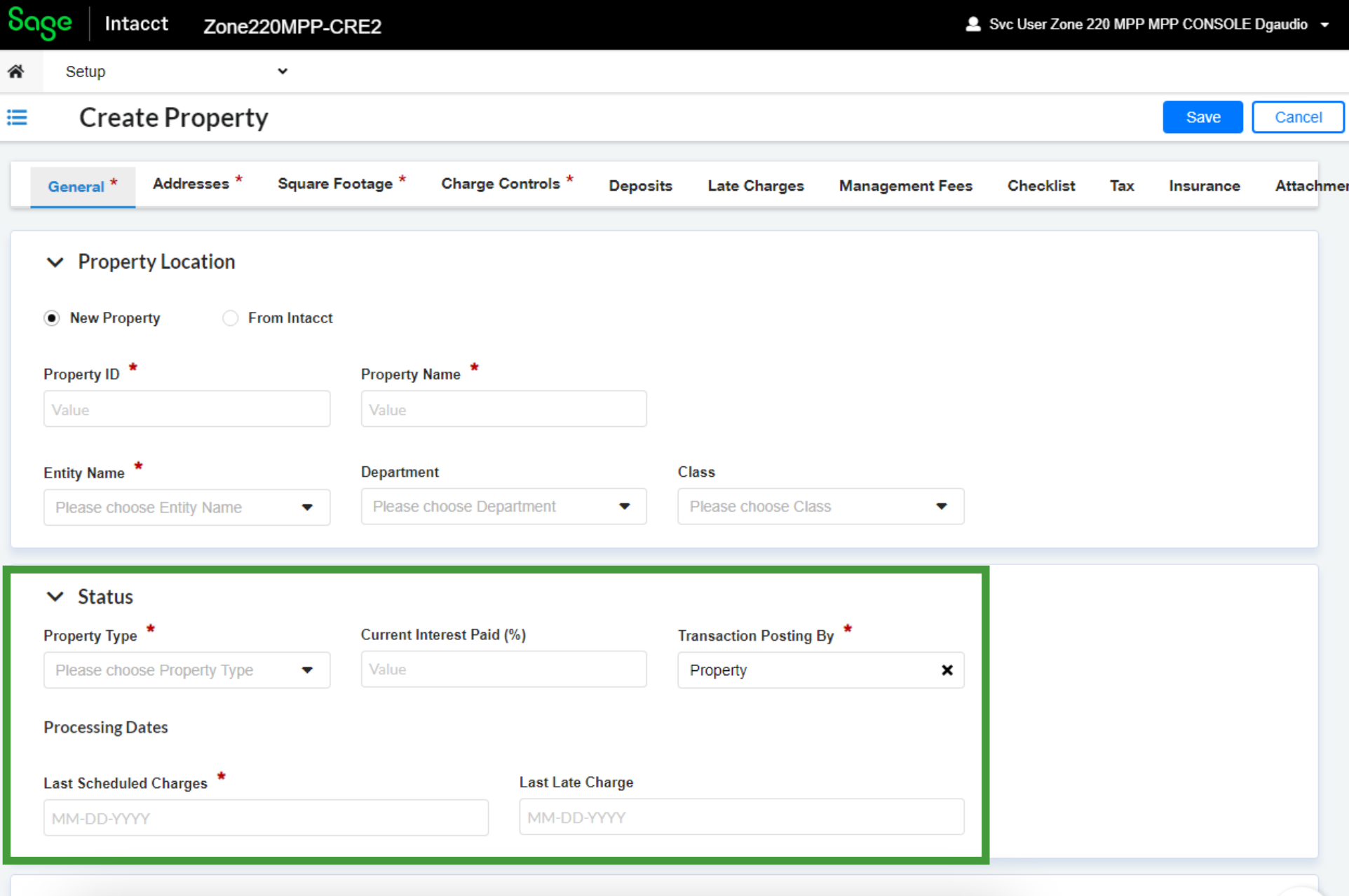This screenshot has height=896, width=1349.
Task: Clear the Transaction Posting By value
Action: coord(947,670)
